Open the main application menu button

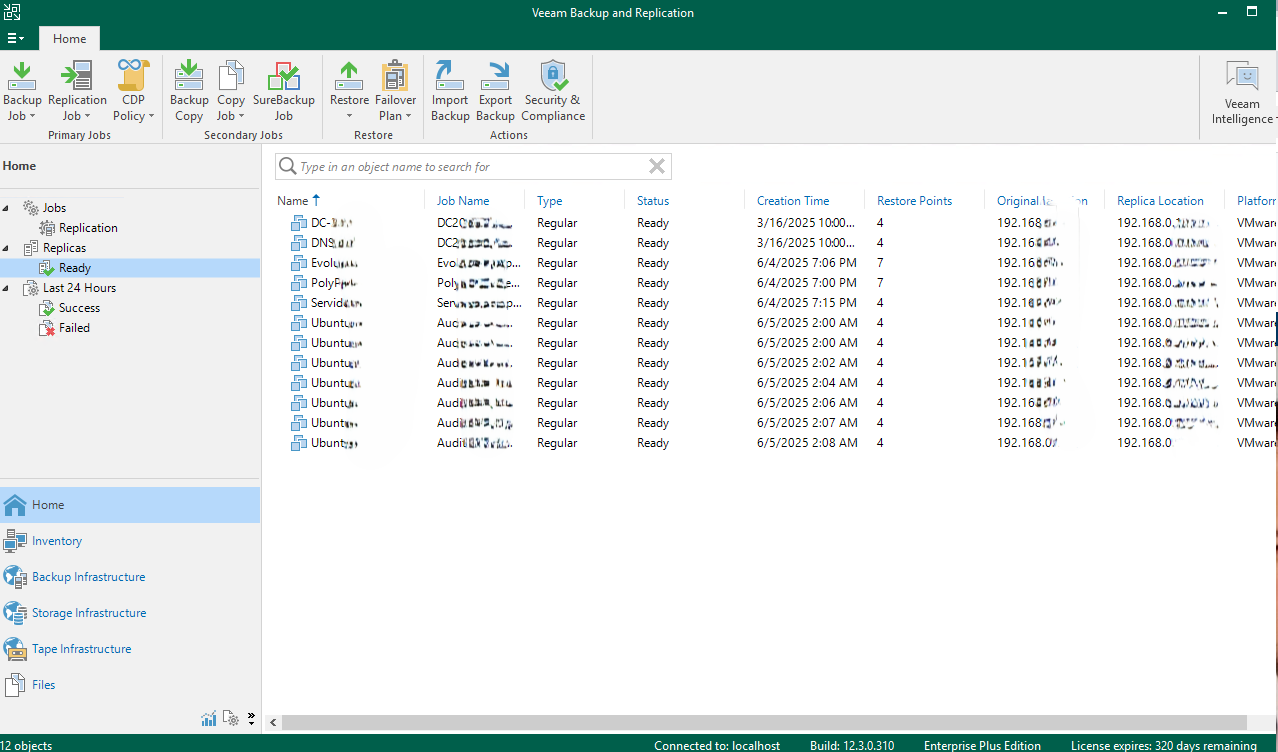(16, 39)
